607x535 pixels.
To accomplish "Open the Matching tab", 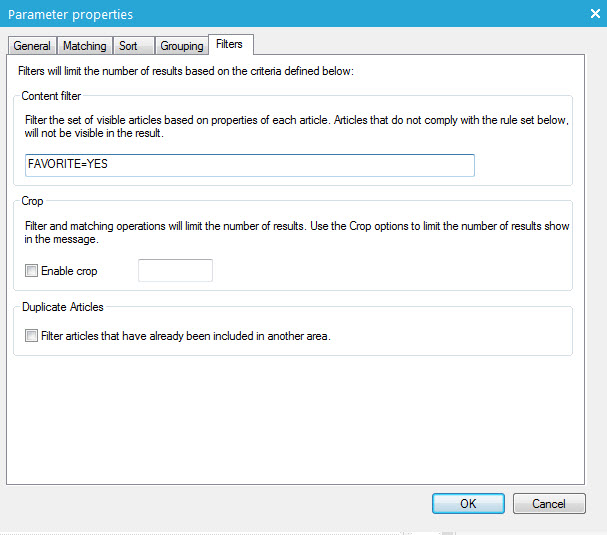I will (x=84, y=46).
